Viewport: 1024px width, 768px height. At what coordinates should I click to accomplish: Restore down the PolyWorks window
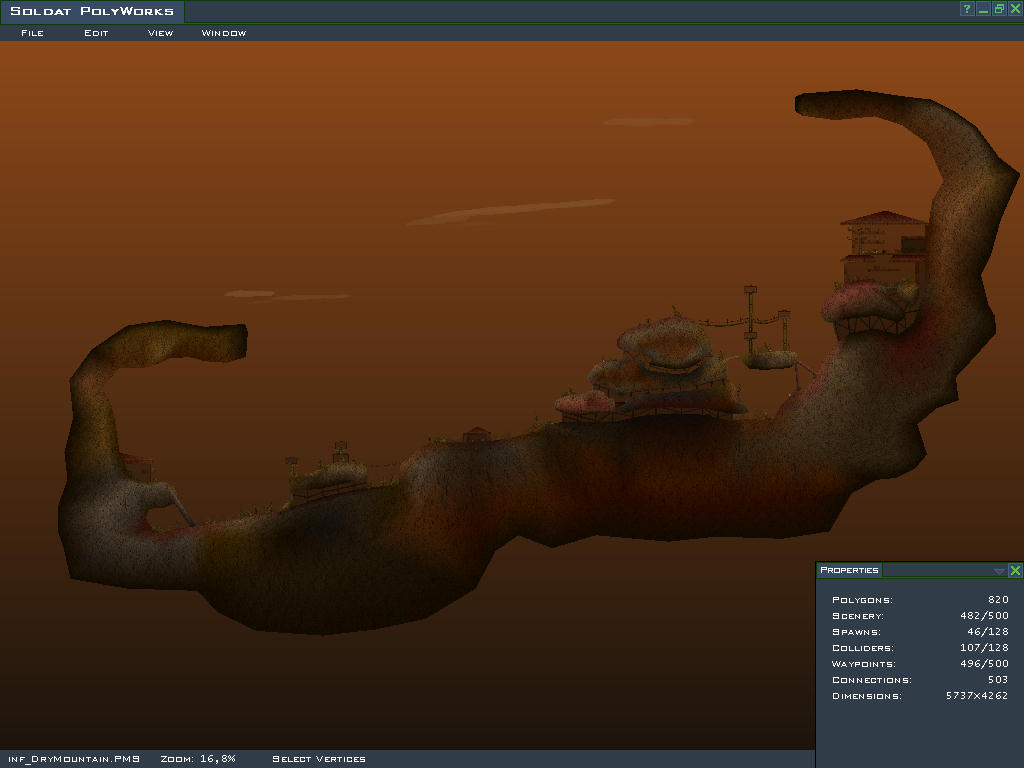click(999, 9)
